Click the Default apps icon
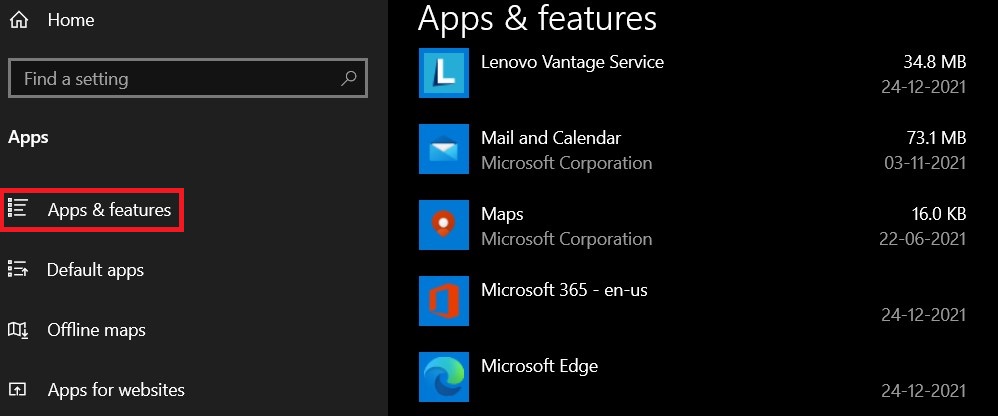 pos(18,270)
